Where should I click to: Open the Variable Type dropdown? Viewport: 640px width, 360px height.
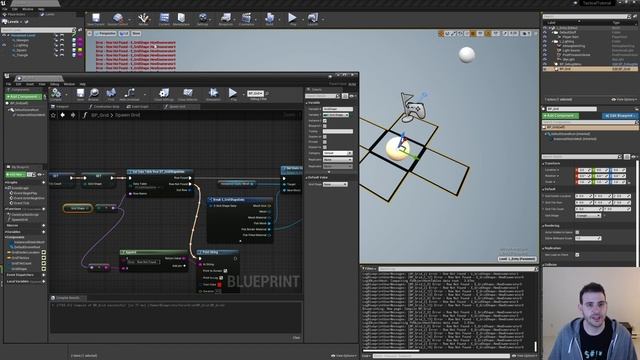[x=336, y=115]
